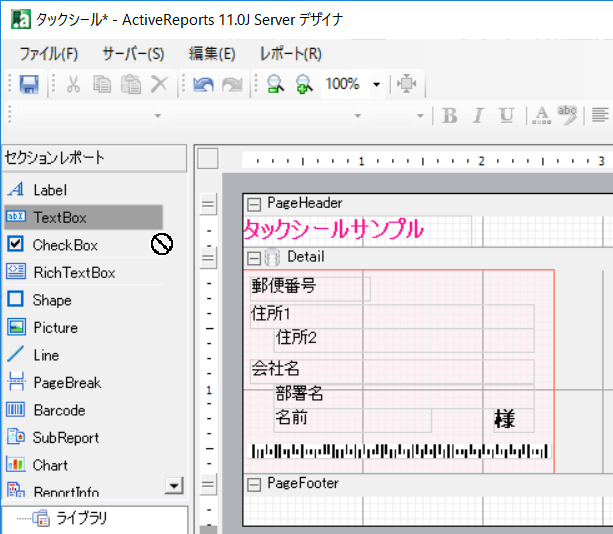Click the Undo arrow icon

204,85
